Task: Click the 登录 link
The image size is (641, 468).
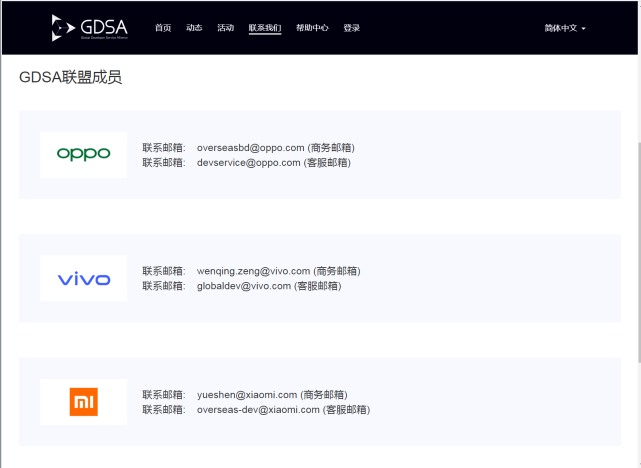Action: (x=352, y=28)
